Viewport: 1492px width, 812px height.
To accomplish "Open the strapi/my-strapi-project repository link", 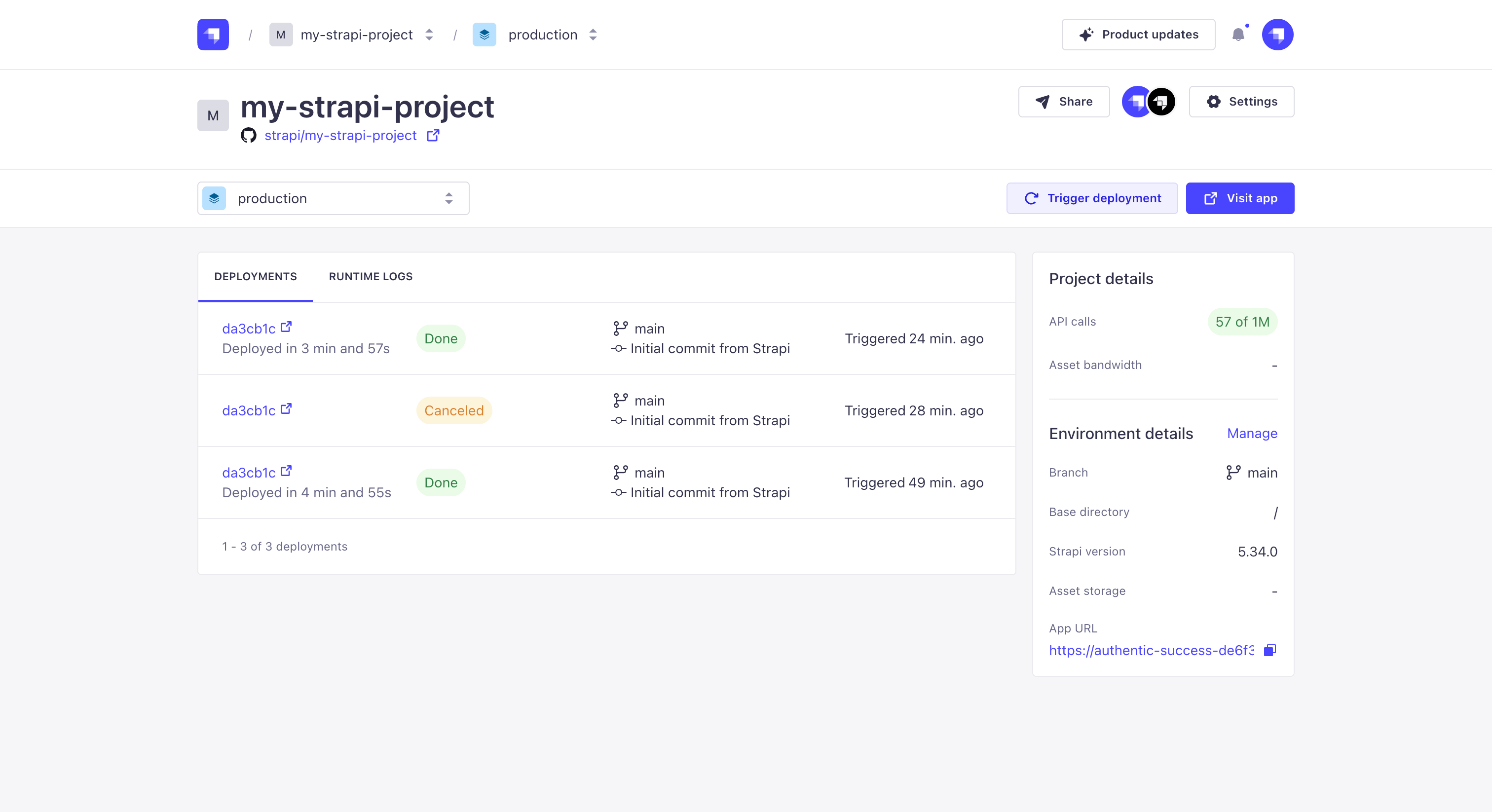I will pos(340,136).
